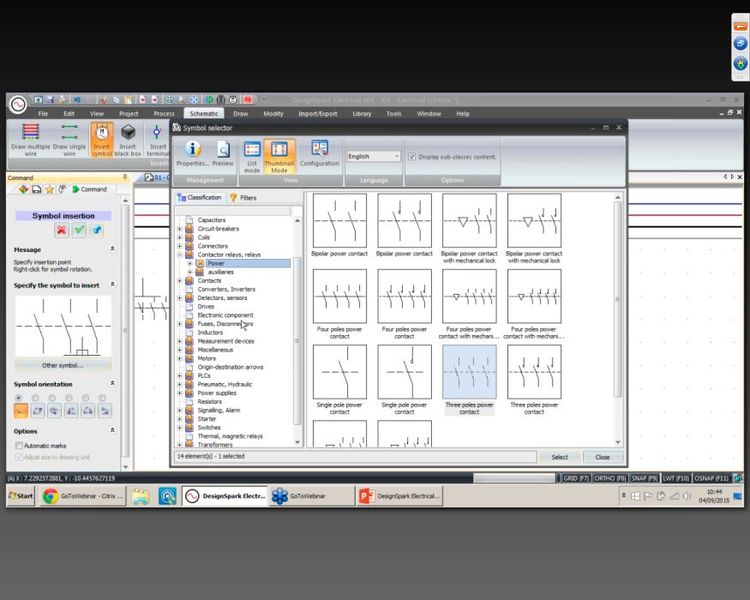Enable the Automatic marks checkbox
This screenshot has height=600, width=750.
(19, 445)
